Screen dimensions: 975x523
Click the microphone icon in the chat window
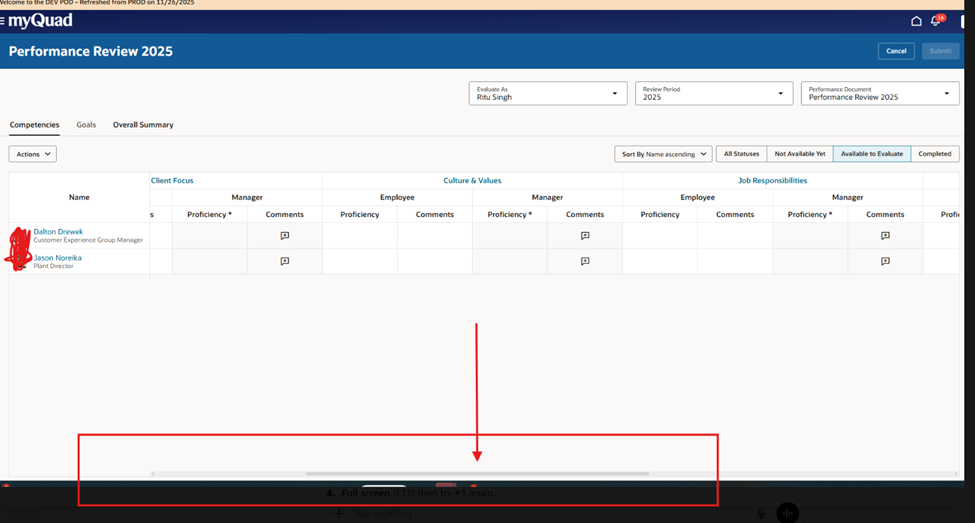pyautogui.click(x=761, y=514)
